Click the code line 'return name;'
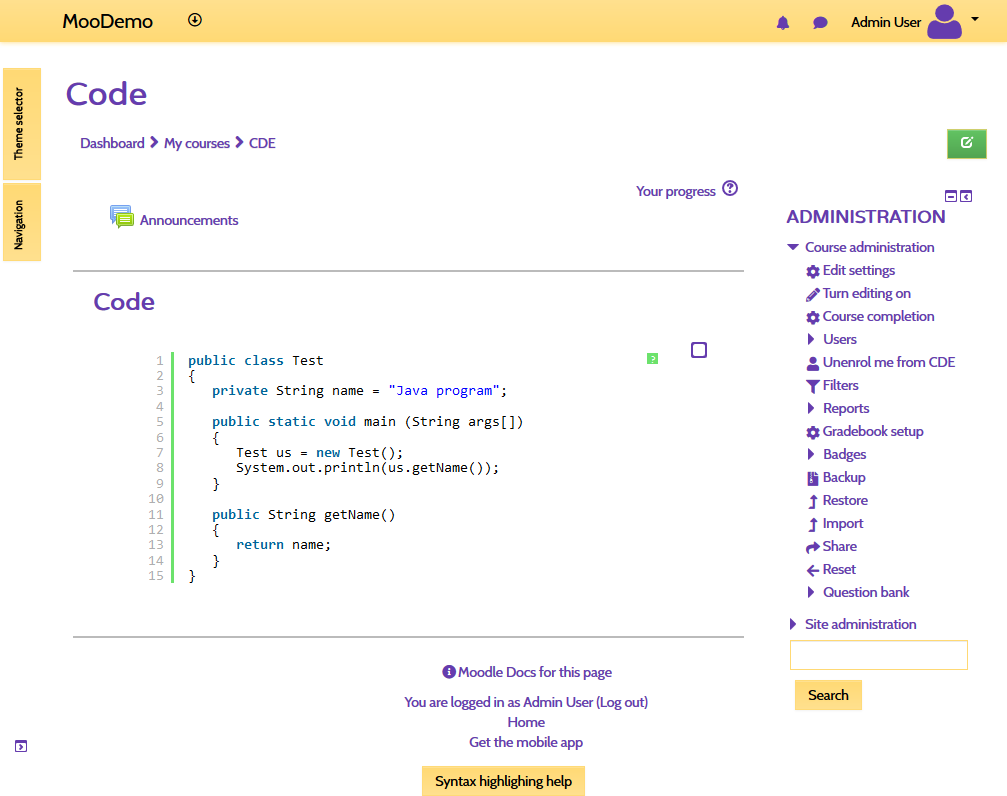The image size is (1007, 796). (x=283, y=545)
